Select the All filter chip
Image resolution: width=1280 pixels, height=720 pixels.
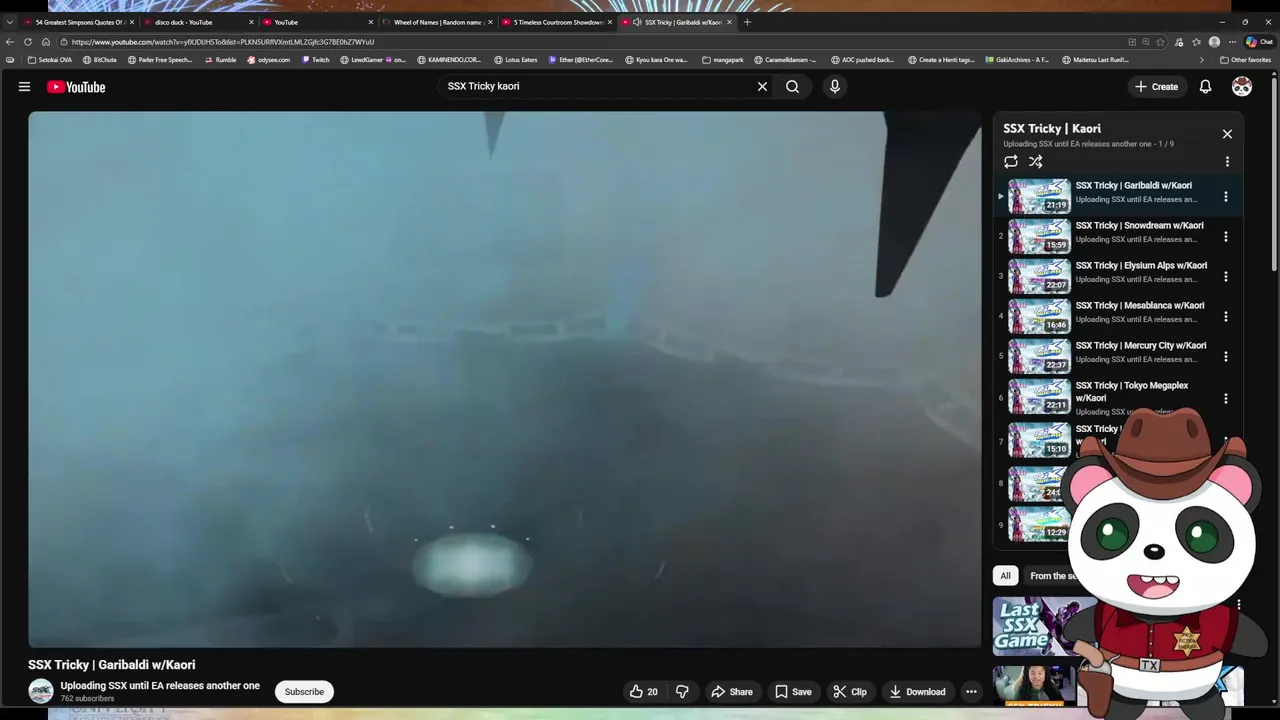point(1005,576)
